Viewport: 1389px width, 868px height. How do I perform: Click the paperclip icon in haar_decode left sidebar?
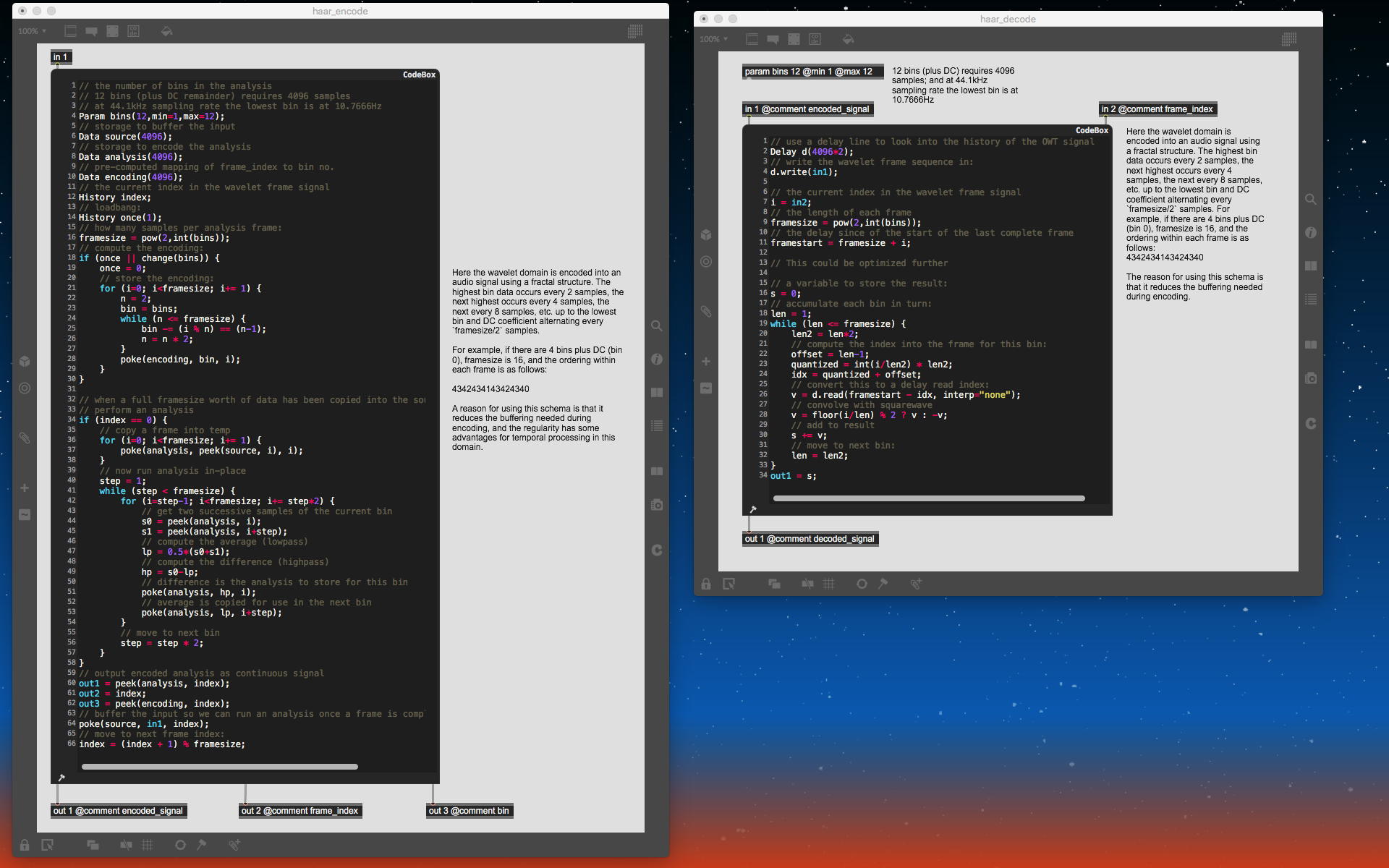[706, 312]
